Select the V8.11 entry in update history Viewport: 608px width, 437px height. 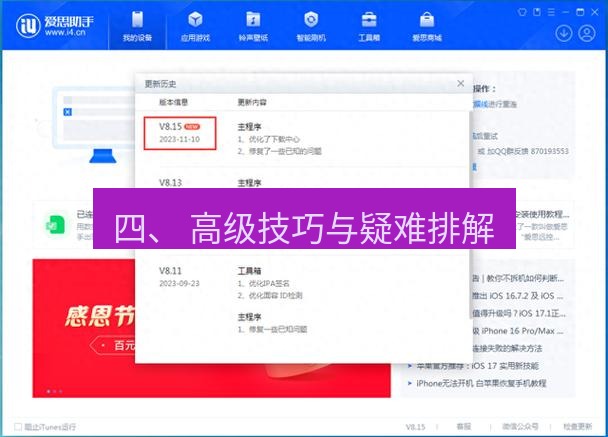point(170,271)
